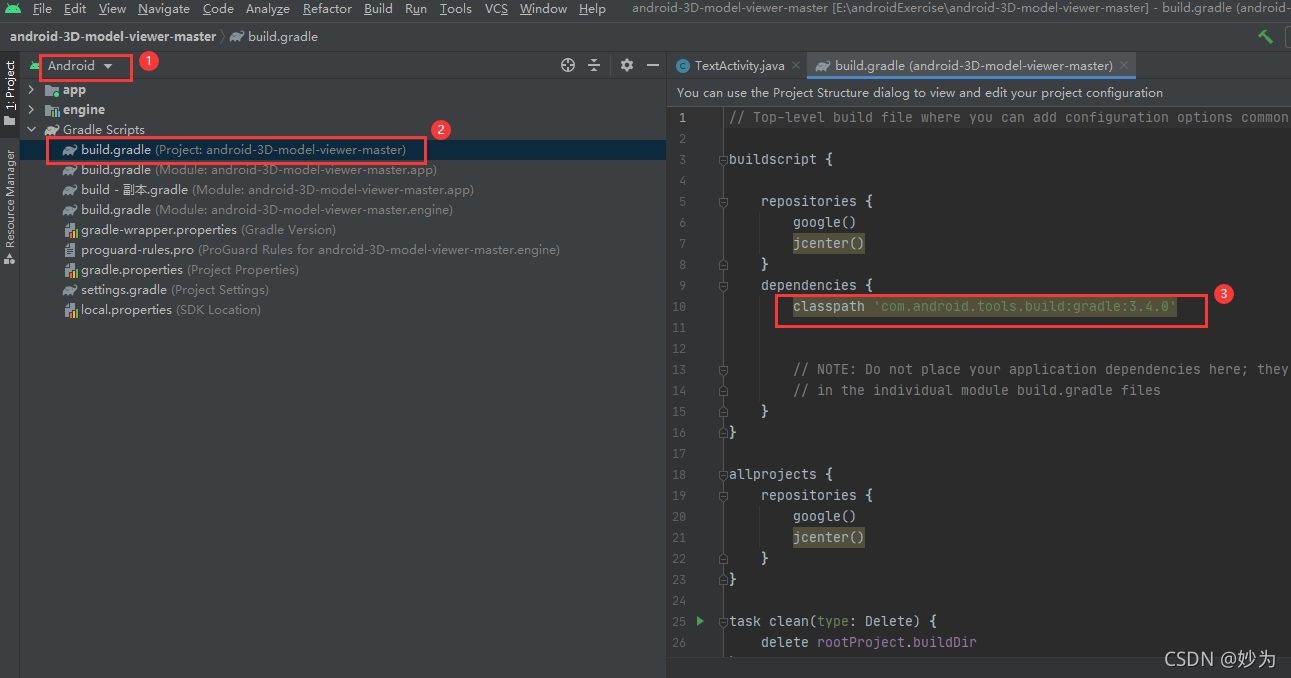Click the Android Studio logo icon

(x=13, y=9)
